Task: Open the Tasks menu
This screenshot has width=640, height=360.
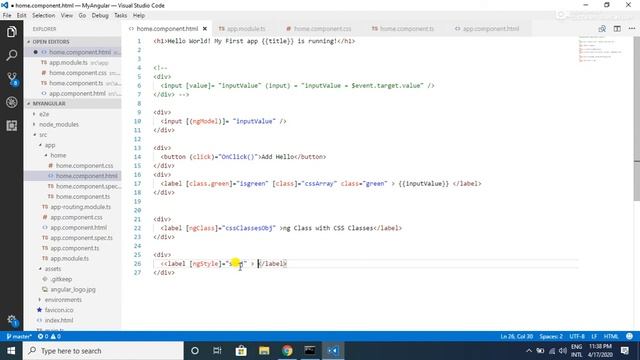Action: click(120, 15)
